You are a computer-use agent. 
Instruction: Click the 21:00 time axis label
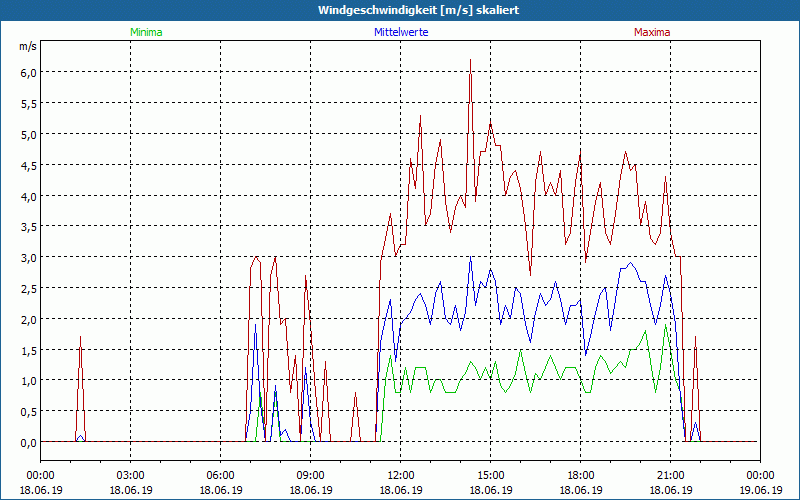pos(670,476)
